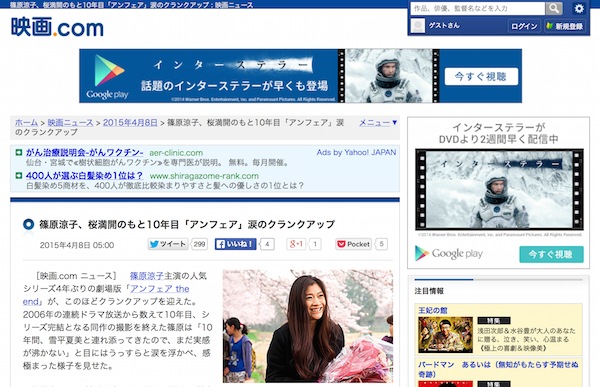
Task: Click the ゲストさん username label
Action: coord(444,26)
